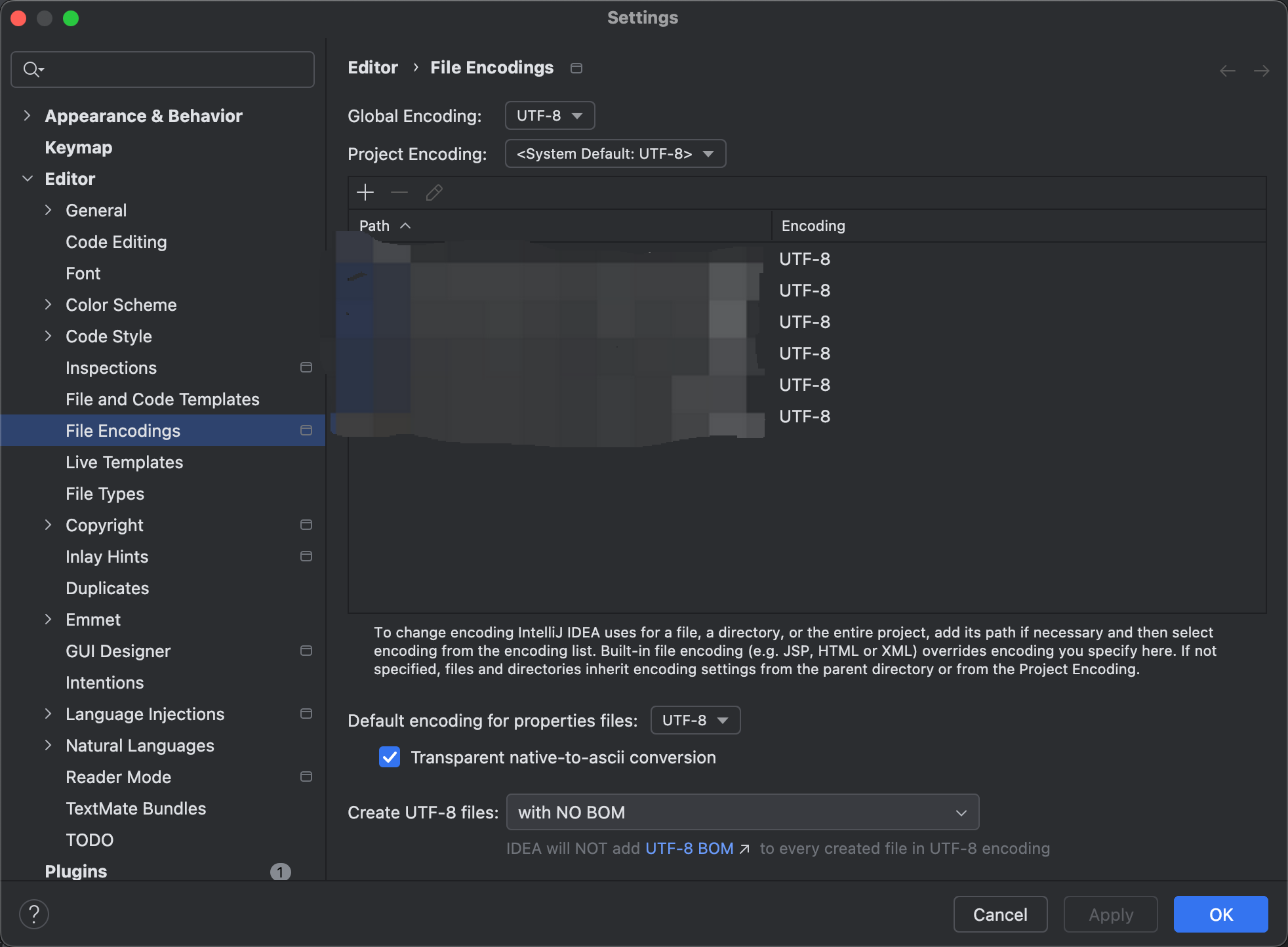This screenshot has height=947, width=1288.
Task: Expand Appearance & Behavior section
Action: 27,115
